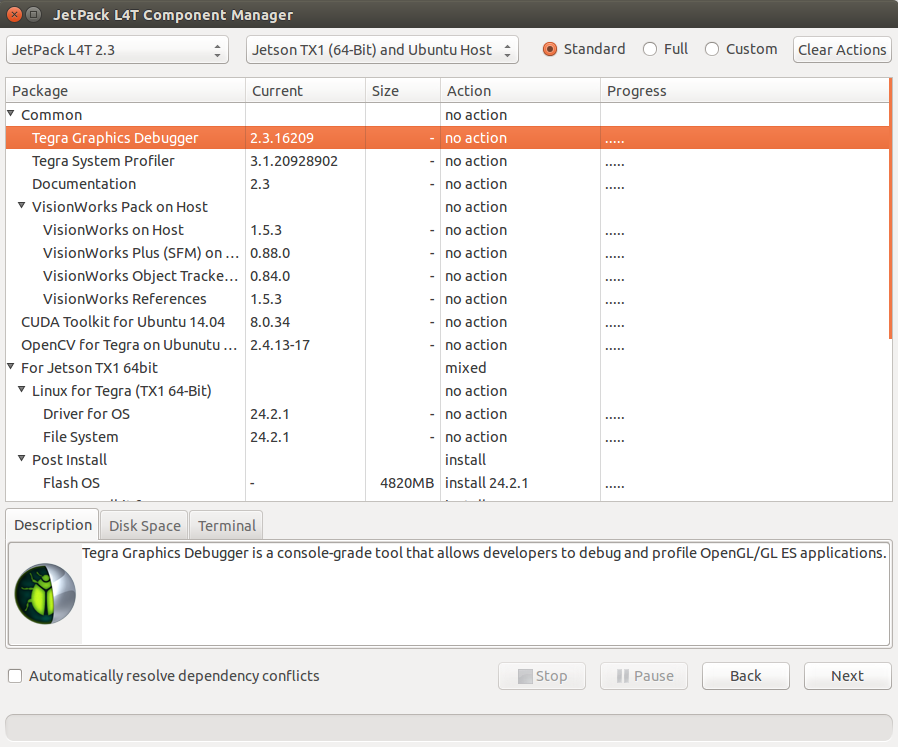Click the Size column header
898x747 pixels.
(x=403, y=91)
